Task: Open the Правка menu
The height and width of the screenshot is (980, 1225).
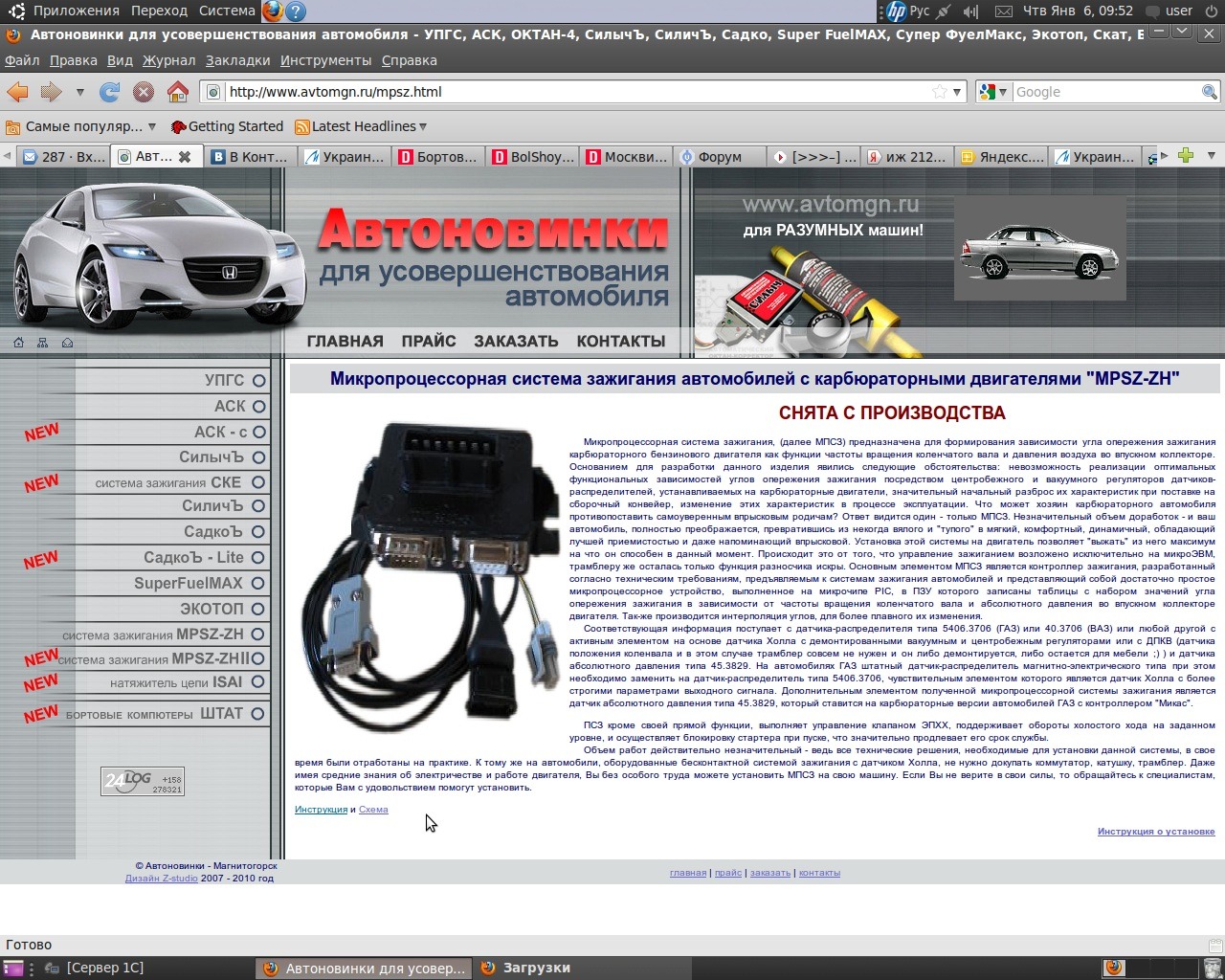Action: (74, 60)
